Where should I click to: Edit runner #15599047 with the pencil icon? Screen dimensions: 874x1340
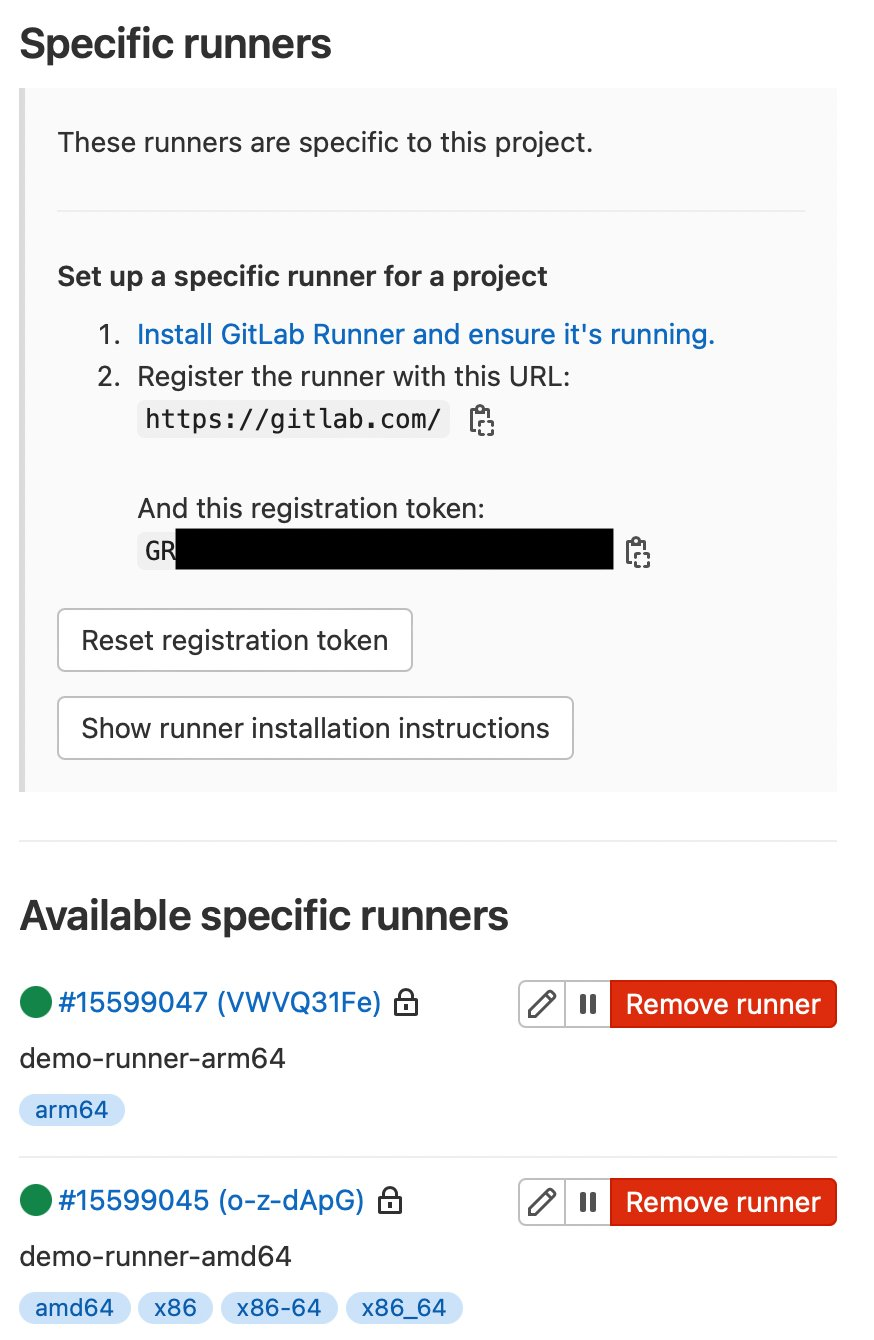pyautogui.click(x=540, y=1004)
